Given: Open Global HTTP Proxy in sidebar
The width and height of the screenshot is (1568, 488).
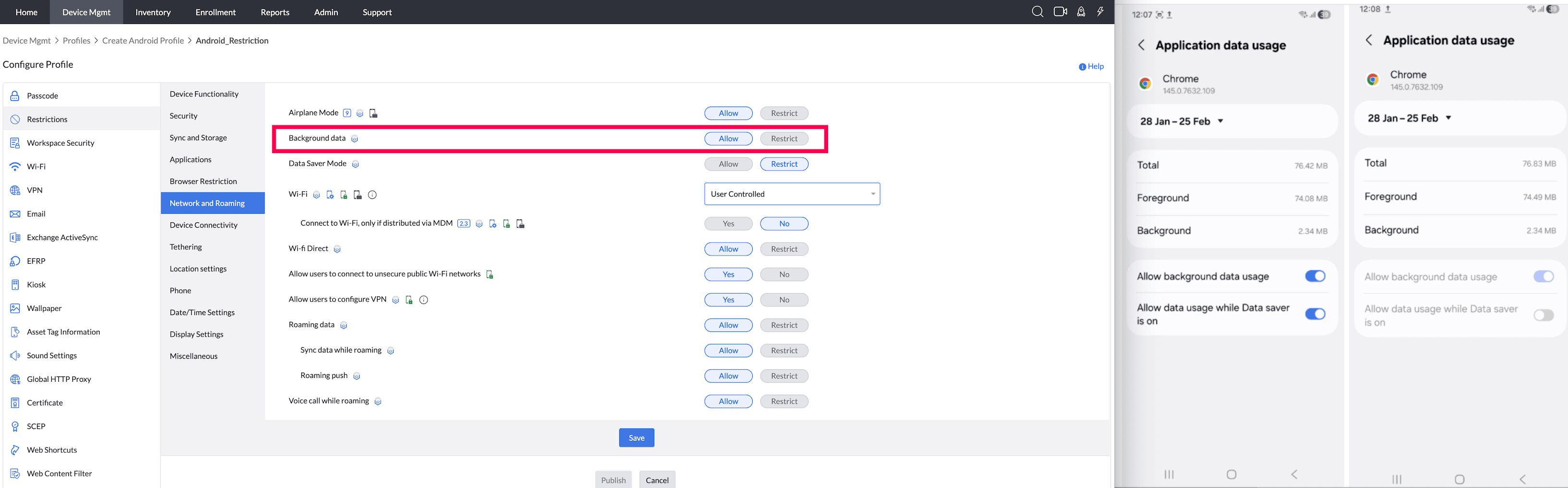Looking at the screenshot, I should (x=82, y=379).
